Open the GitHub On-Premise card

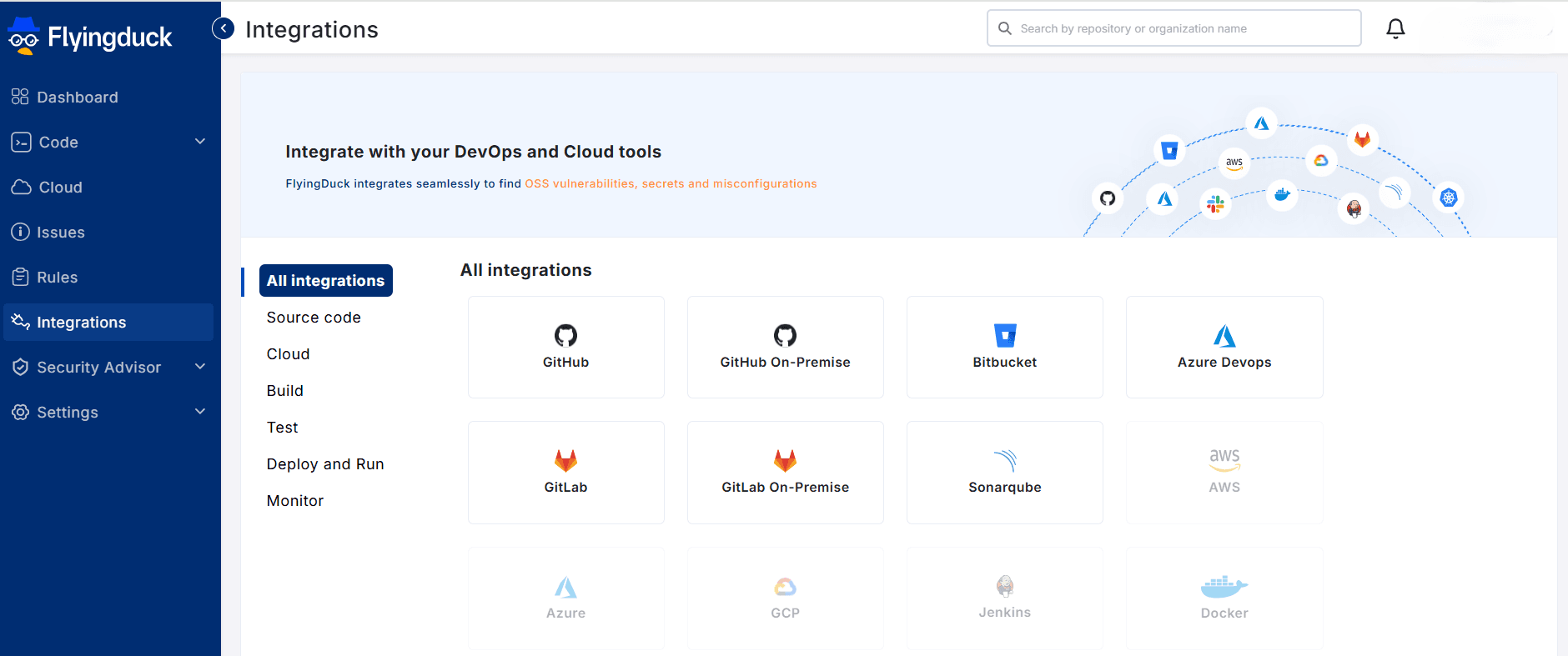coord(786,347)
